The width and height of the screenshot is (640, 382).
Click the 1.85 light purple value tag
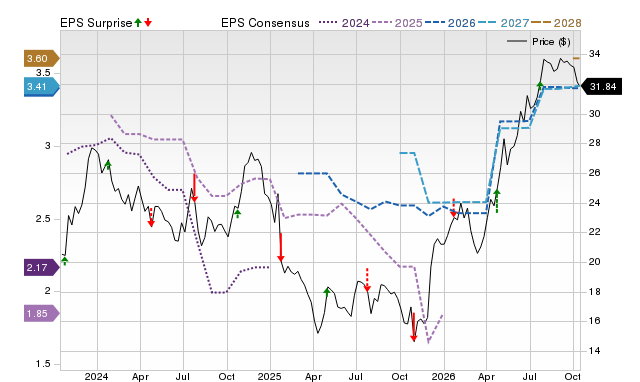[42, 313]
